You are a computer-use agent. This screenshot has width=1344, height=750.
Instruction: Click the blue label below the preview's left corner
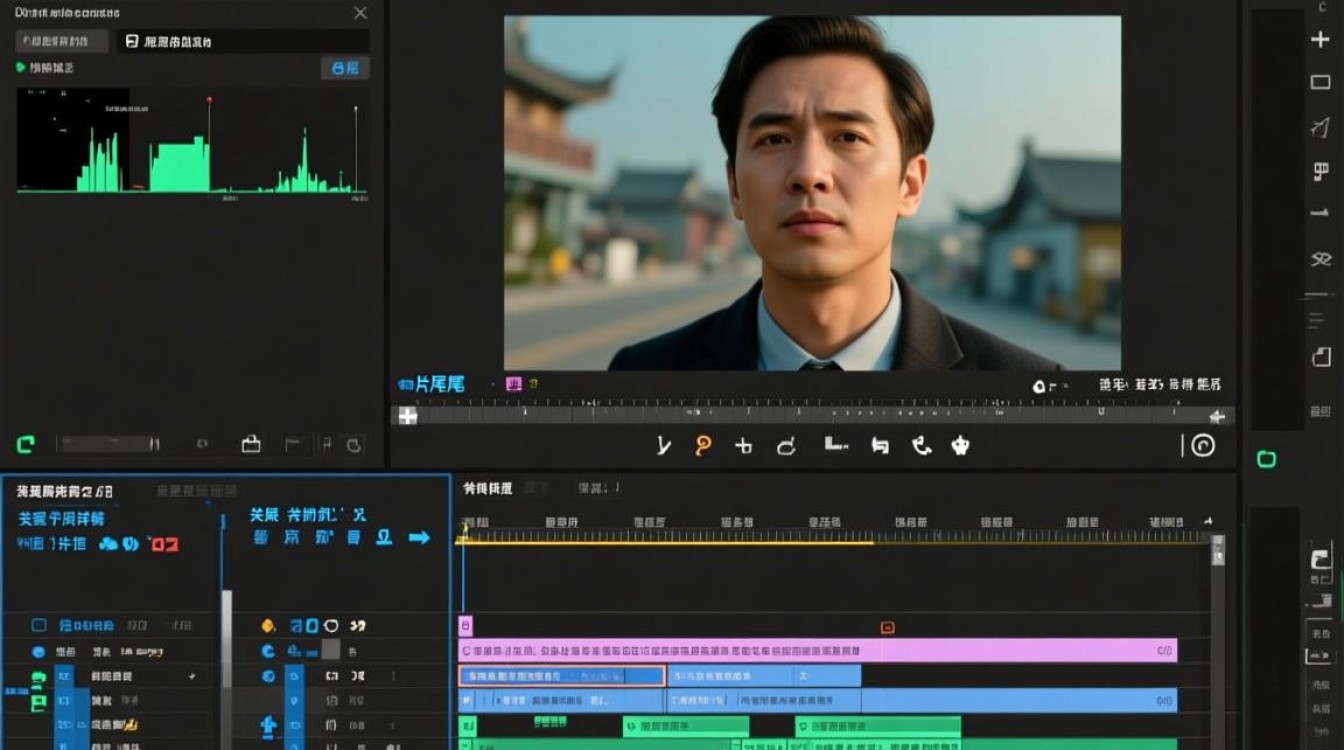tap(431, 384)
